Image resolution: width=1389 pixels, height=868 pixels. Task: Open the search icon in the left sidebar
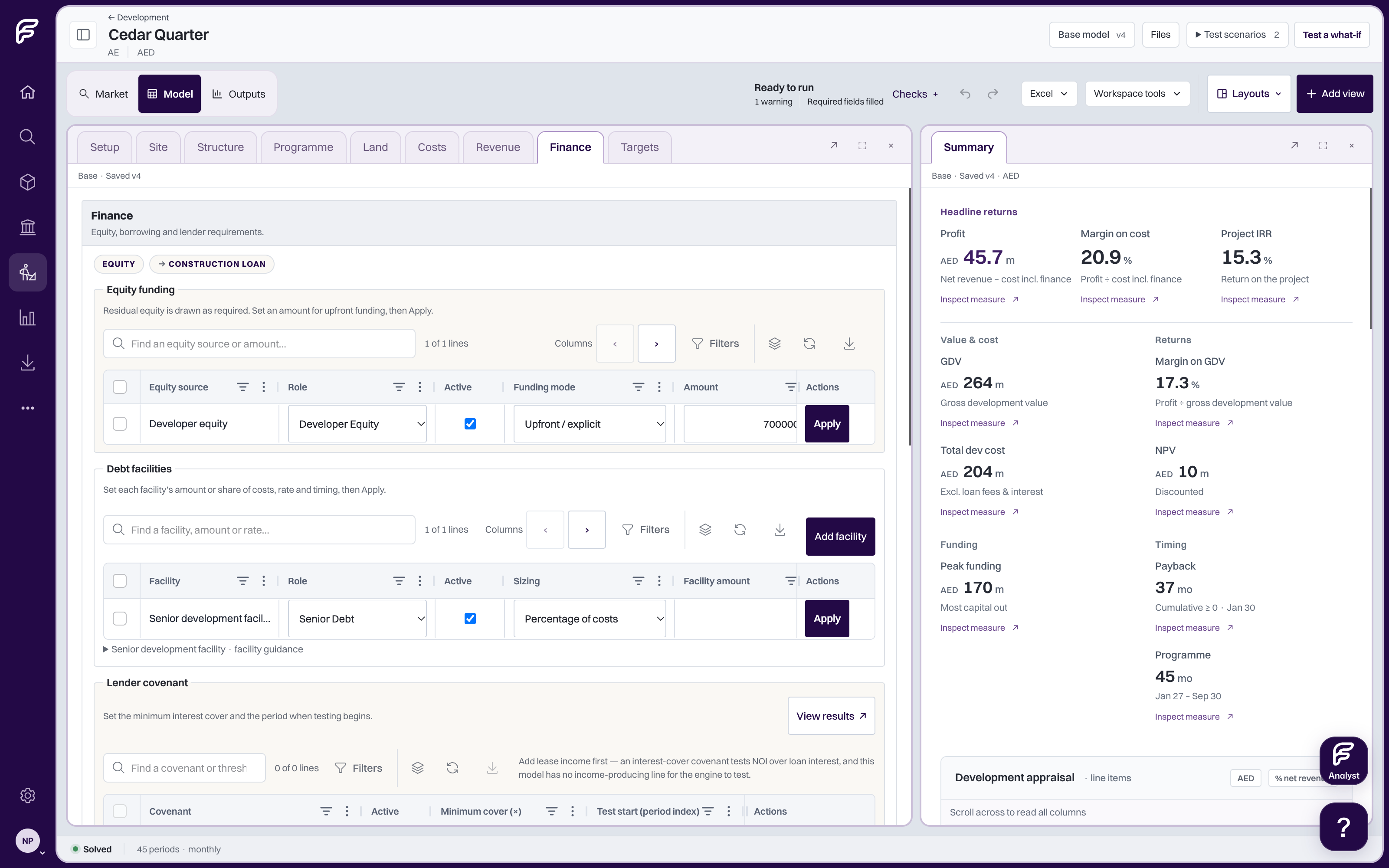point(28,137)
